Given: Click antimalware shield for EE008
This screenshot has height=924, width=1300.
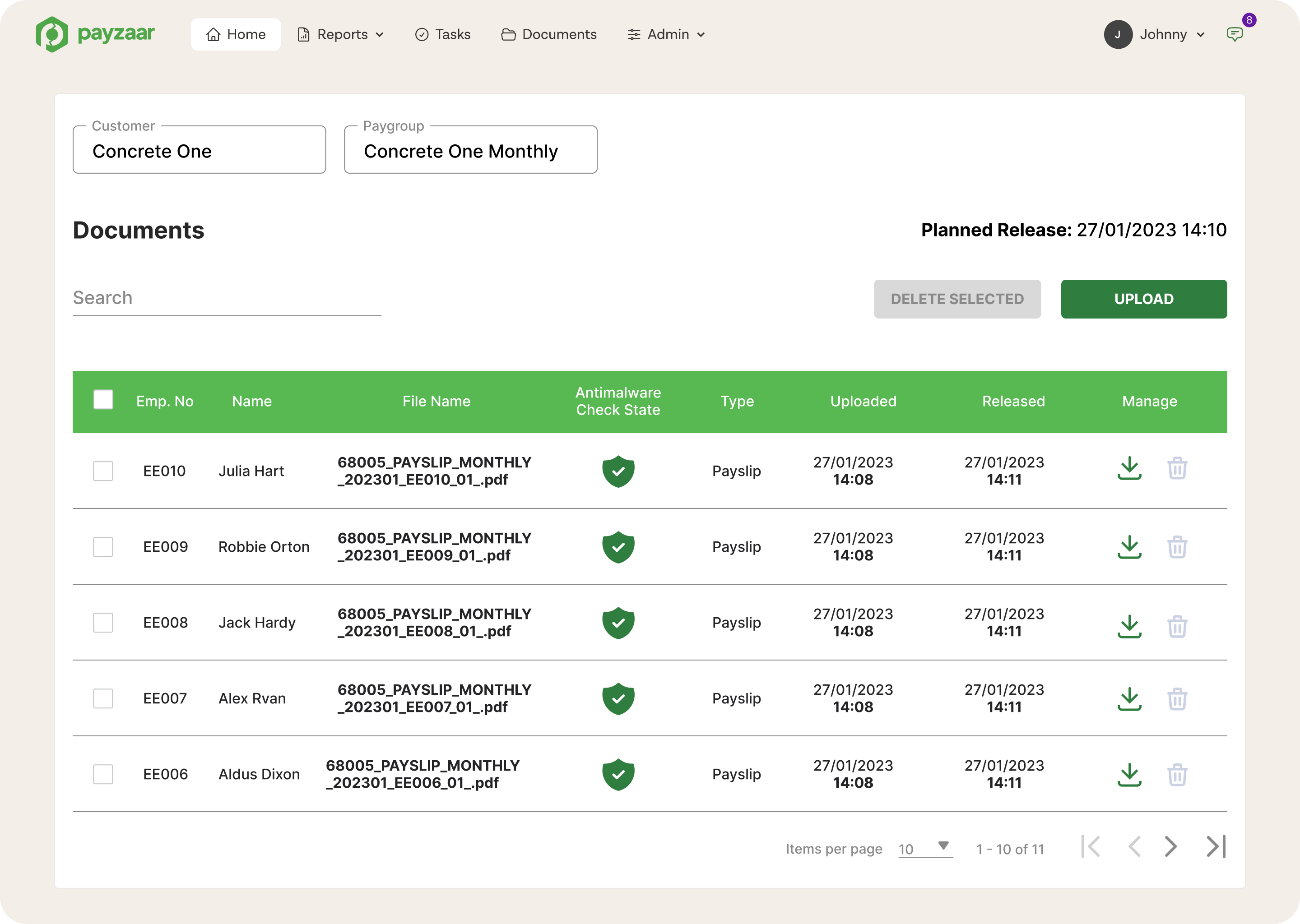Looking at the screenshot, I should (618, 623).
